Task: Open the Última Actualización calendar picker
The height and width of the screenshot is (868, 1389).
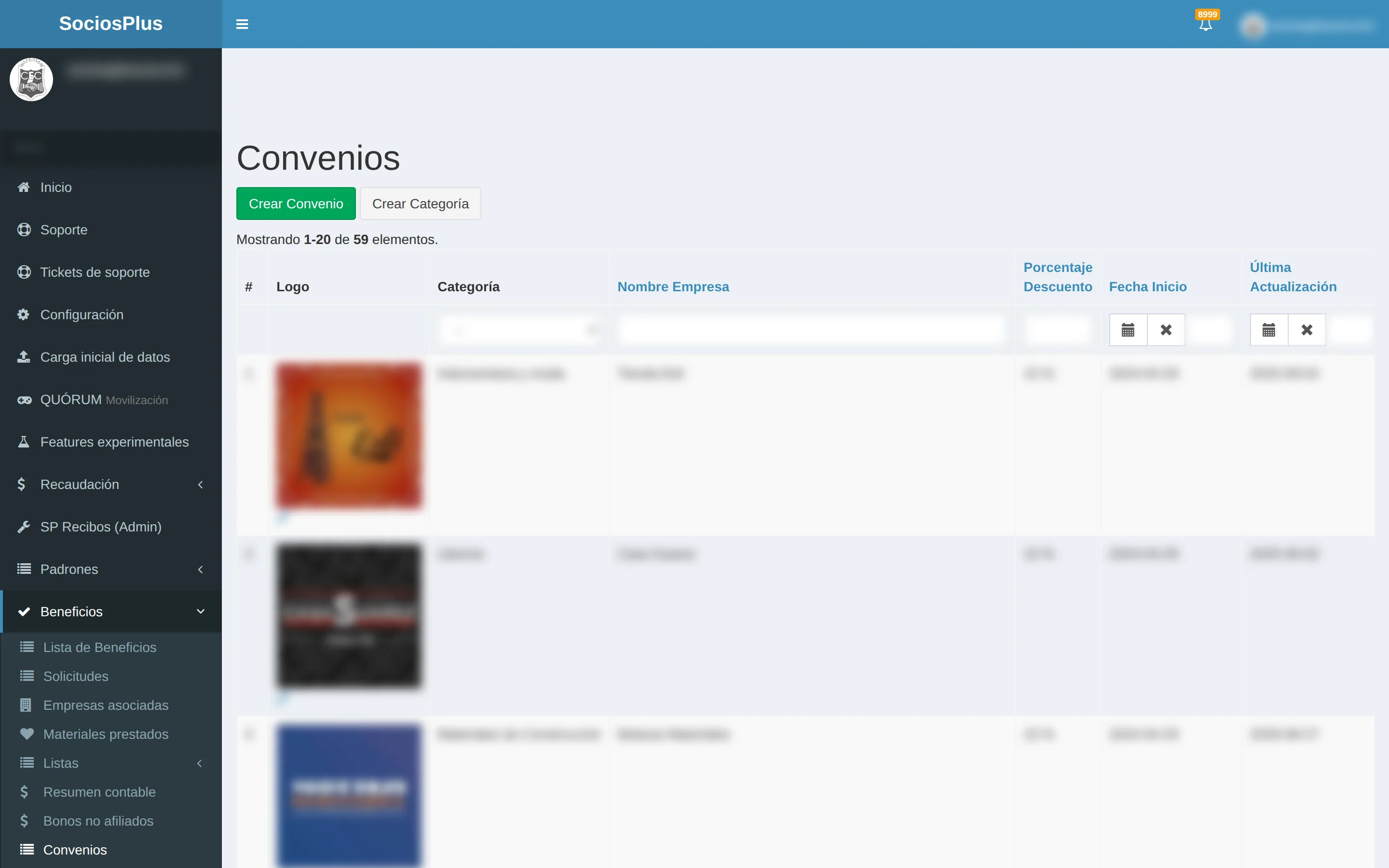Action: pos(1269,329)
